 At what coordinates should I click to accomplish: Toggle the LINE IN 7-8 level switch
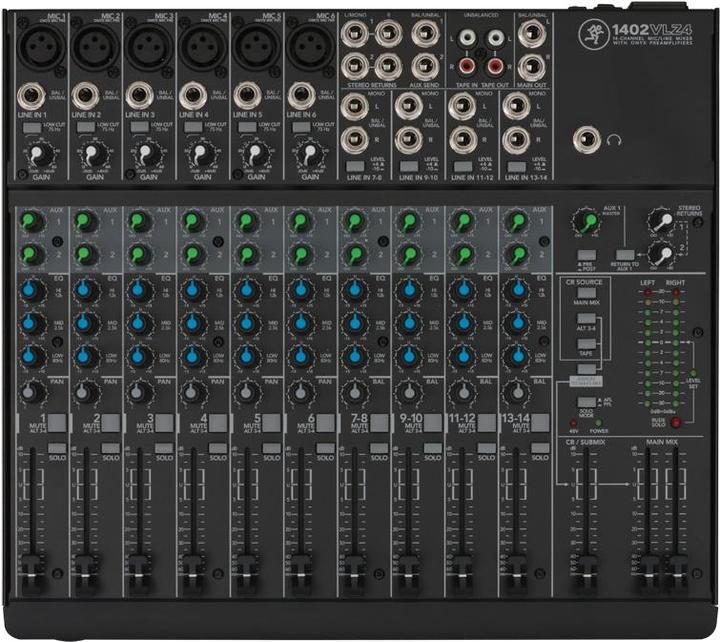point(354,166)
